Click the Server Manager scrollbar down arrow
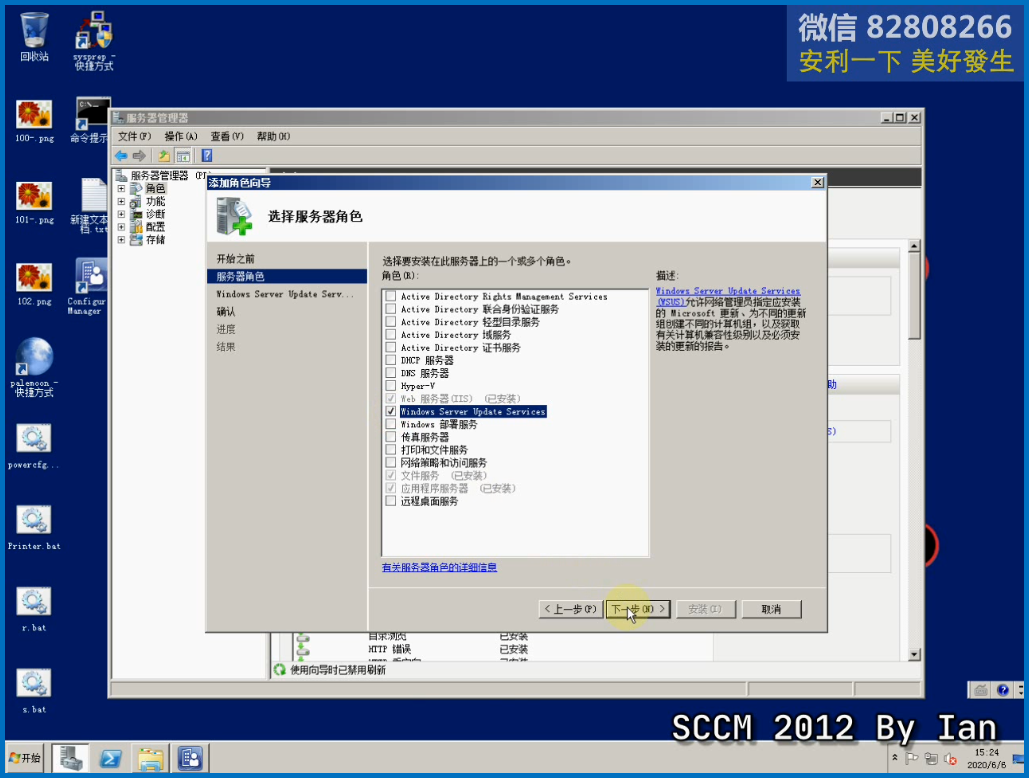 (x=914, y=655)
